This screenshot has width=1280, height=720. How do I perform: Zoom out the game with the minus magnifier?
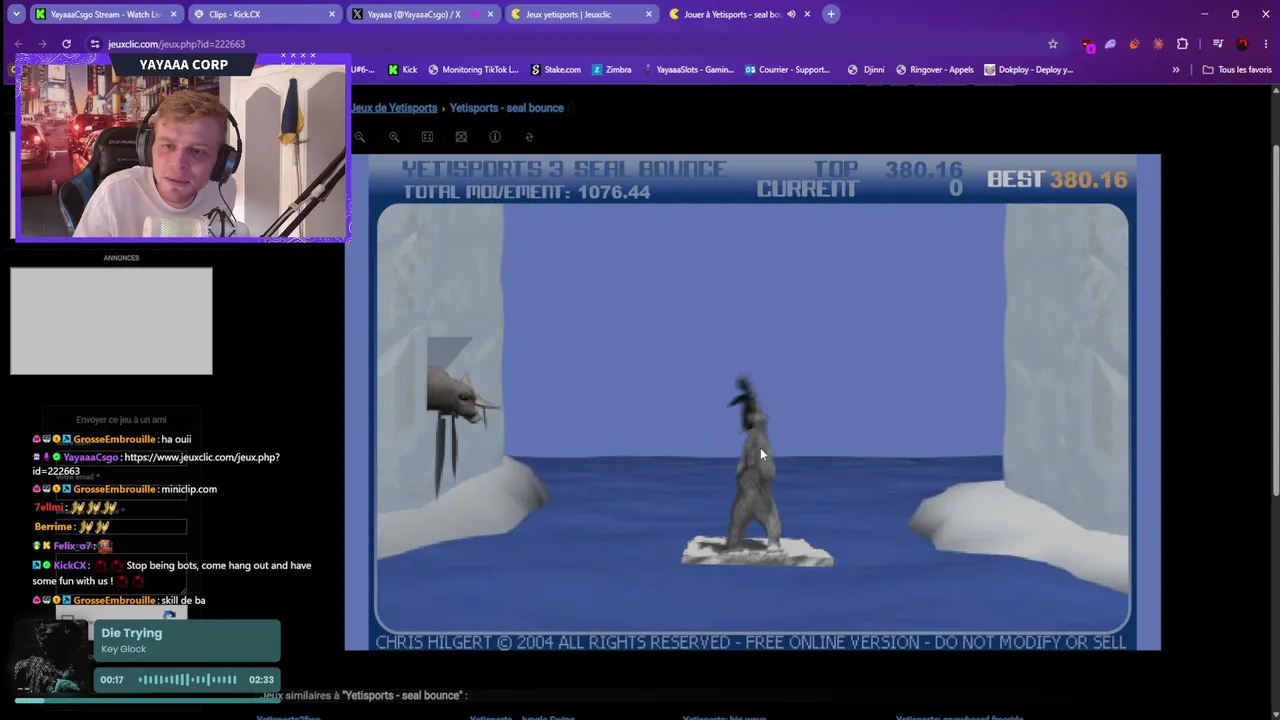coord(360,137)
